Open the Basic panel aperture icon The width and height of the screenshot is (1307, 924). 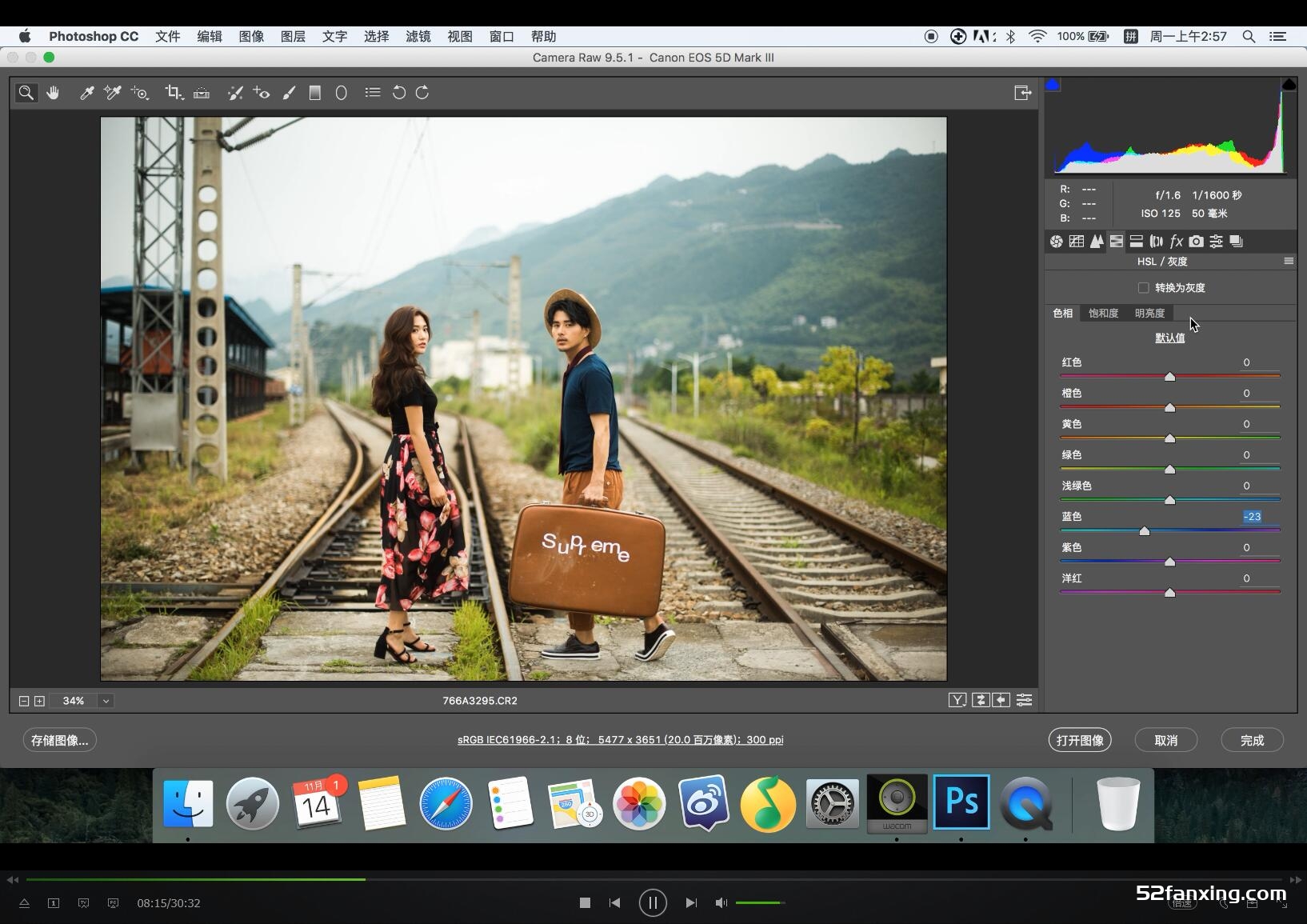pos(1057,242)
